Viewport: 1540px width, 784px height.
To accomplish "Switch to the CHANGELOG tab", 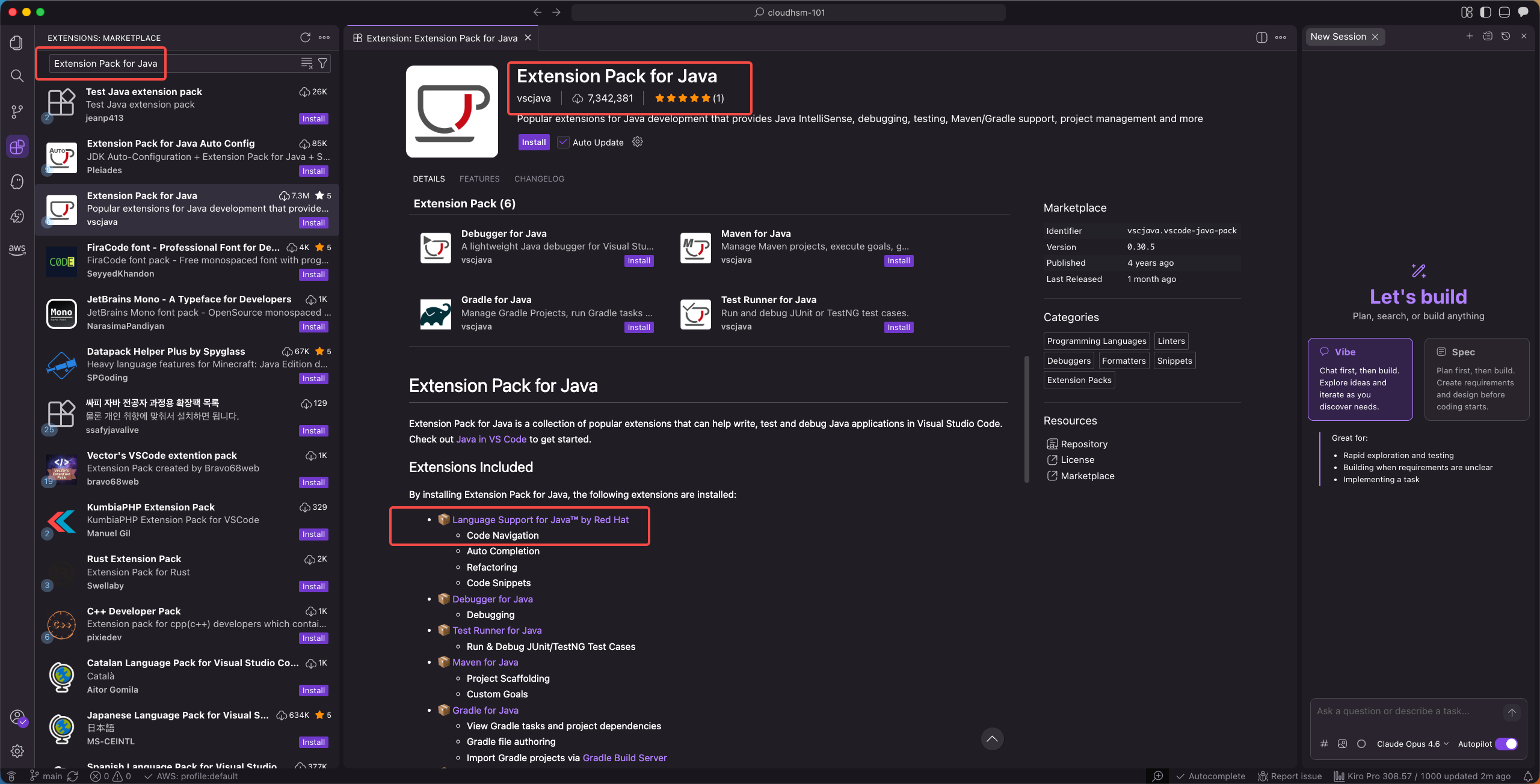I will [x=539, y=179].
